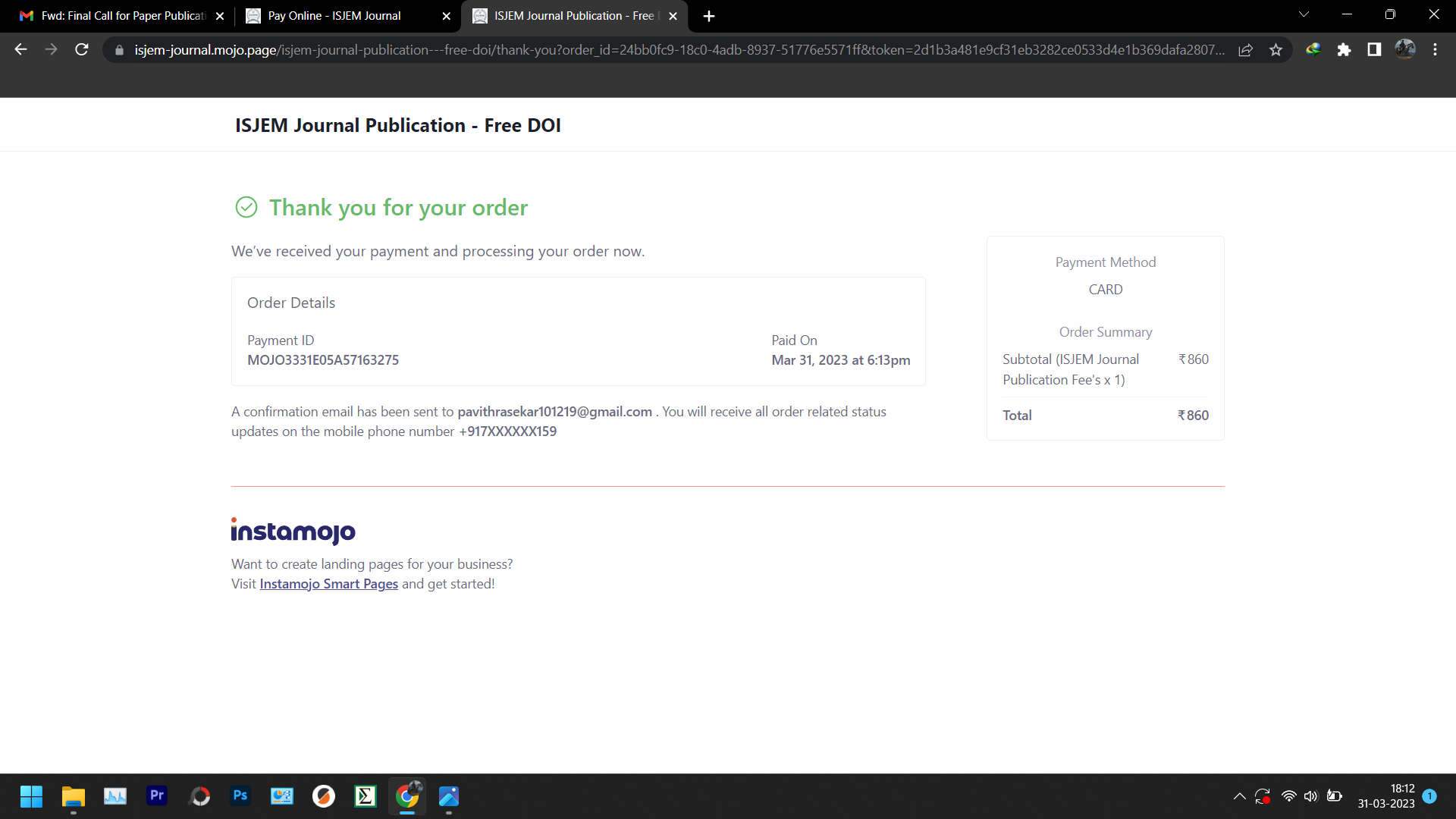The image size is (1456, 819).
Task: Click the Windows Start button
Action: [x=31, y=796]
